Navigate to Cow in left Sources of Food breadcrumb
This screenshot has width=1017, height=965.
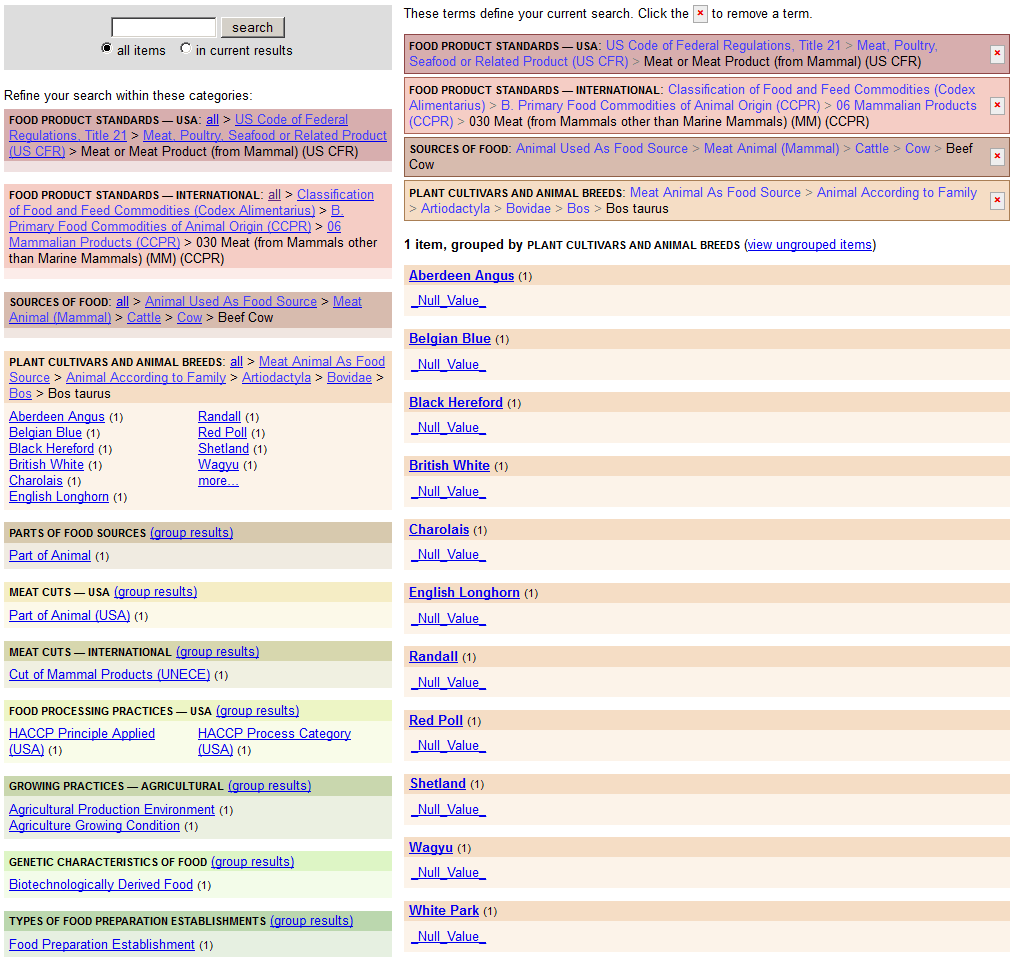click(189, 318)
